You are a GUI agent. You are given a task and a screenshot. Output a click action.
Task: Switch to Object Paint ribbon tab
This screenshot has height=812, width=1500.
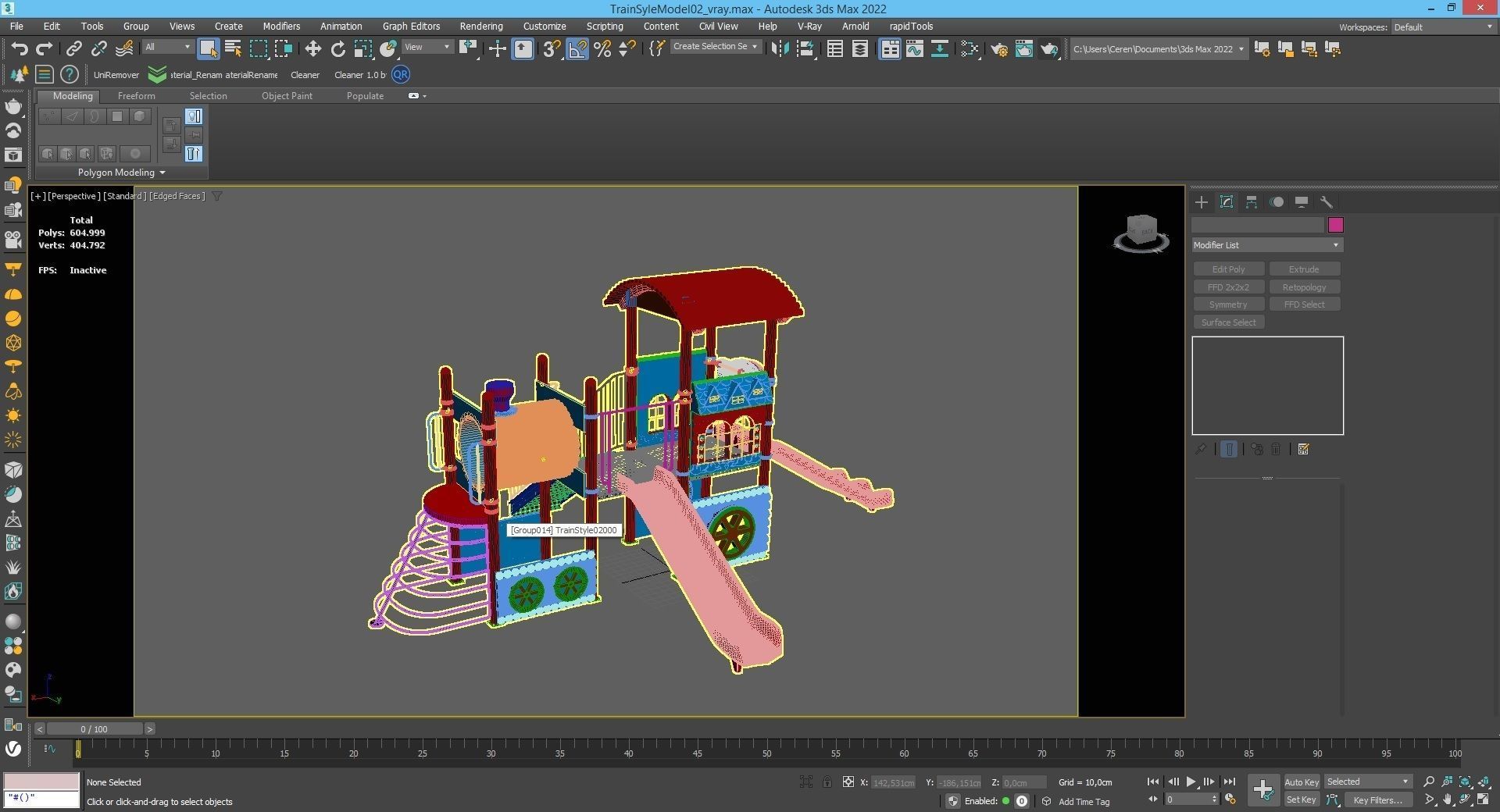tap(287, 96)
